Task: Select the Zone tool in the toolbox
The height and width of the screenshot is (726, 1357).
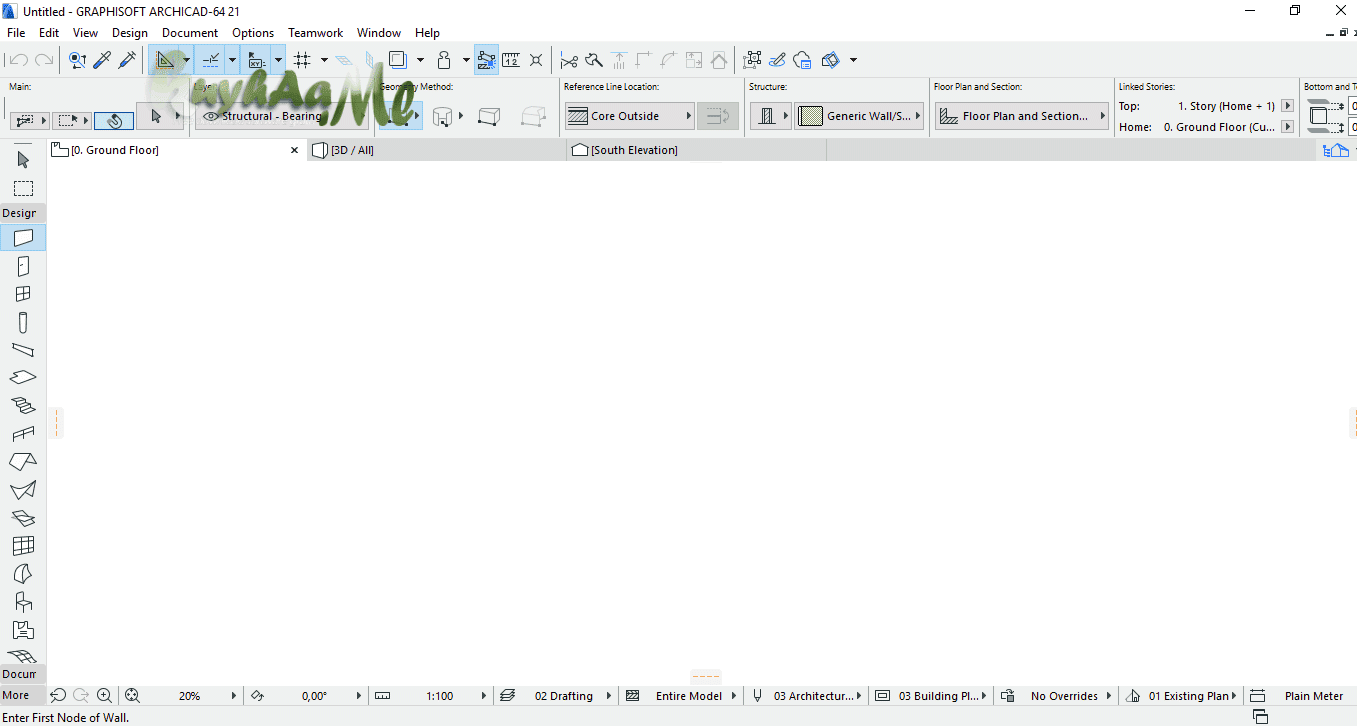Action: coord(23,630)
